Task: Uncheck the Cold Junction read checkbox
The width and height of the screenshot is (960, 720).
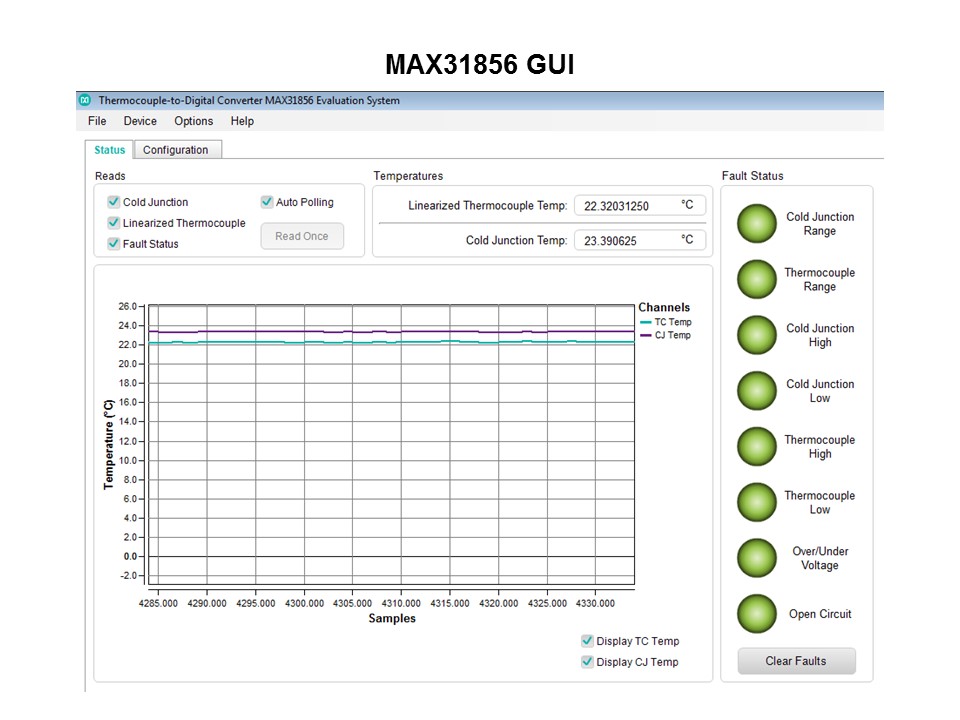Action: coord(114,202)
